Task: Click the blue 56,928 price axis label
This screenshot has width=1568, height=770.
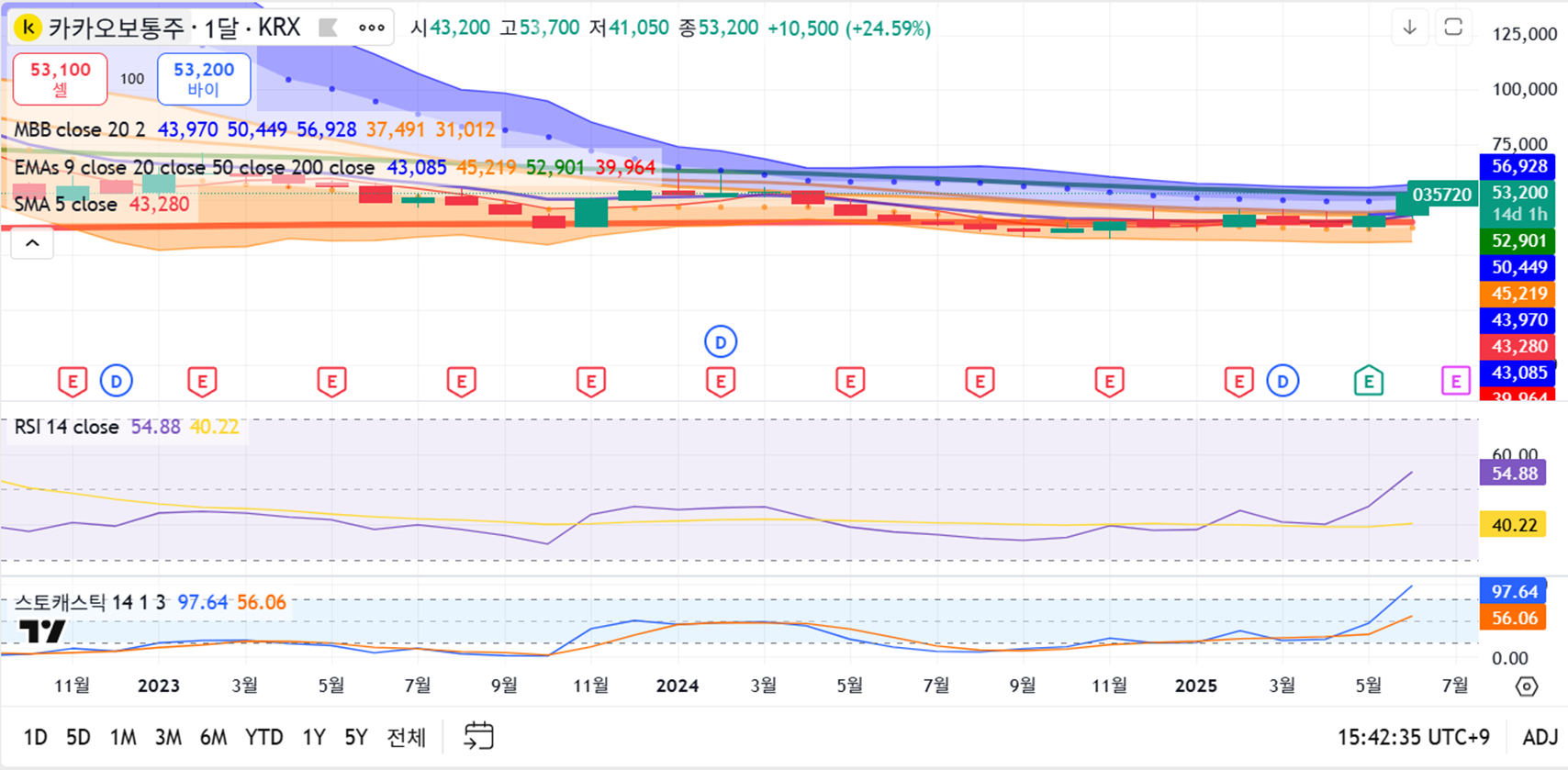Action: (x=1519, y=166)
